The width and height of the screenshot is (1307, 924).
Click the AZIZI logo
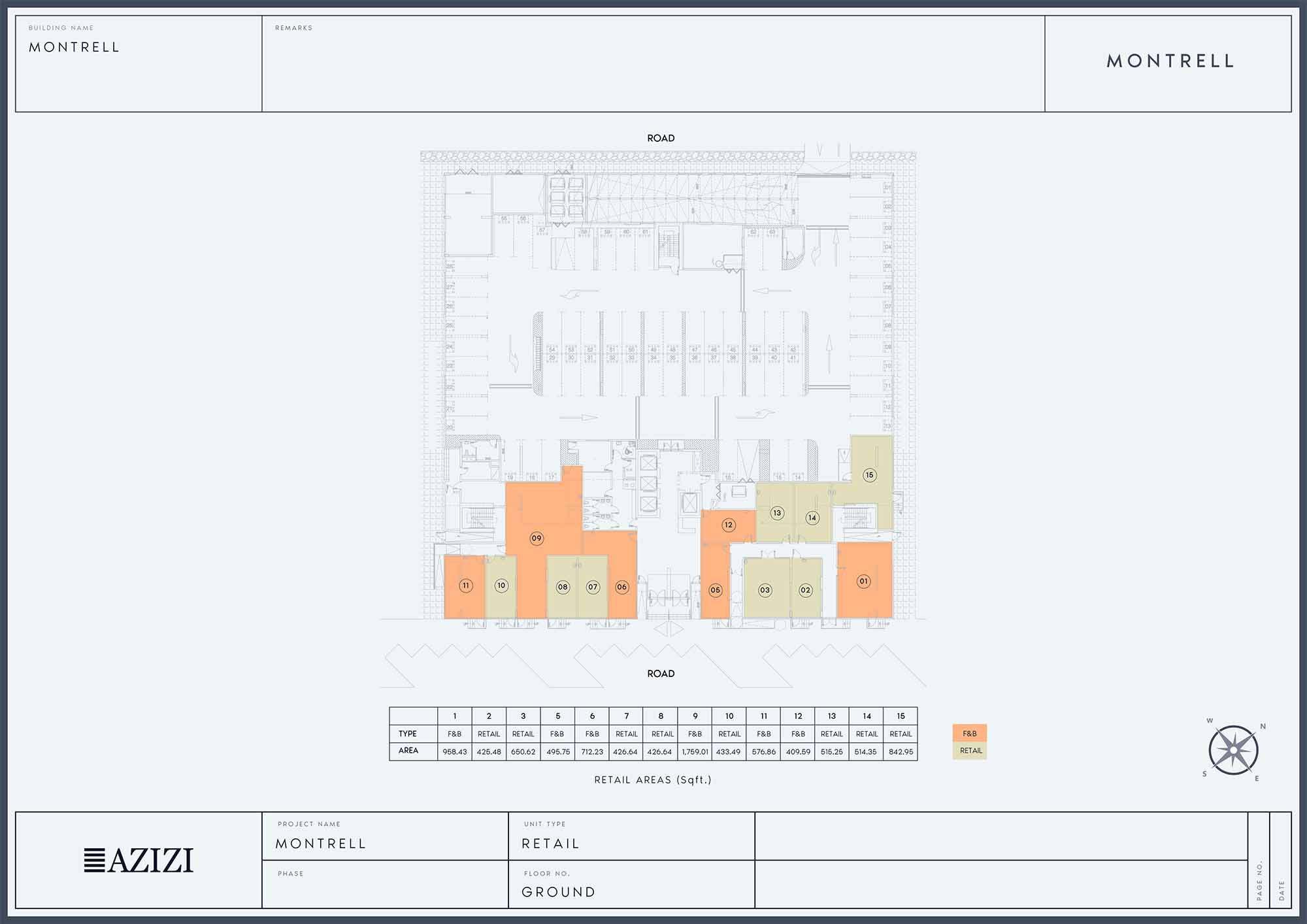pyautogui.click(x=139, y=860)
